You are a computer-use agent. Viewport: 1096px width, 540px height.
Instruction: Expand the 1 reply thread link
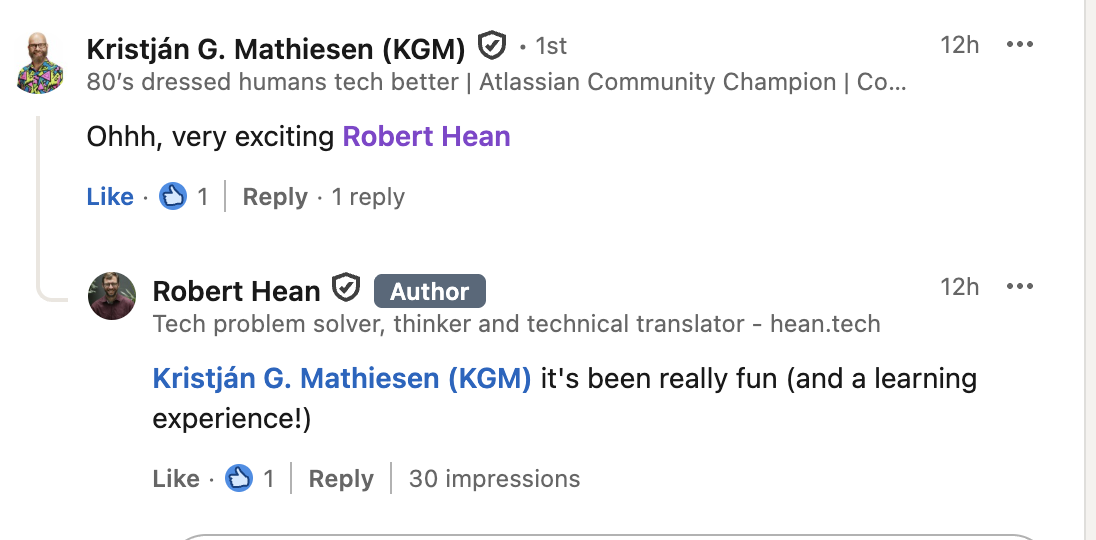tap(368, 197)
